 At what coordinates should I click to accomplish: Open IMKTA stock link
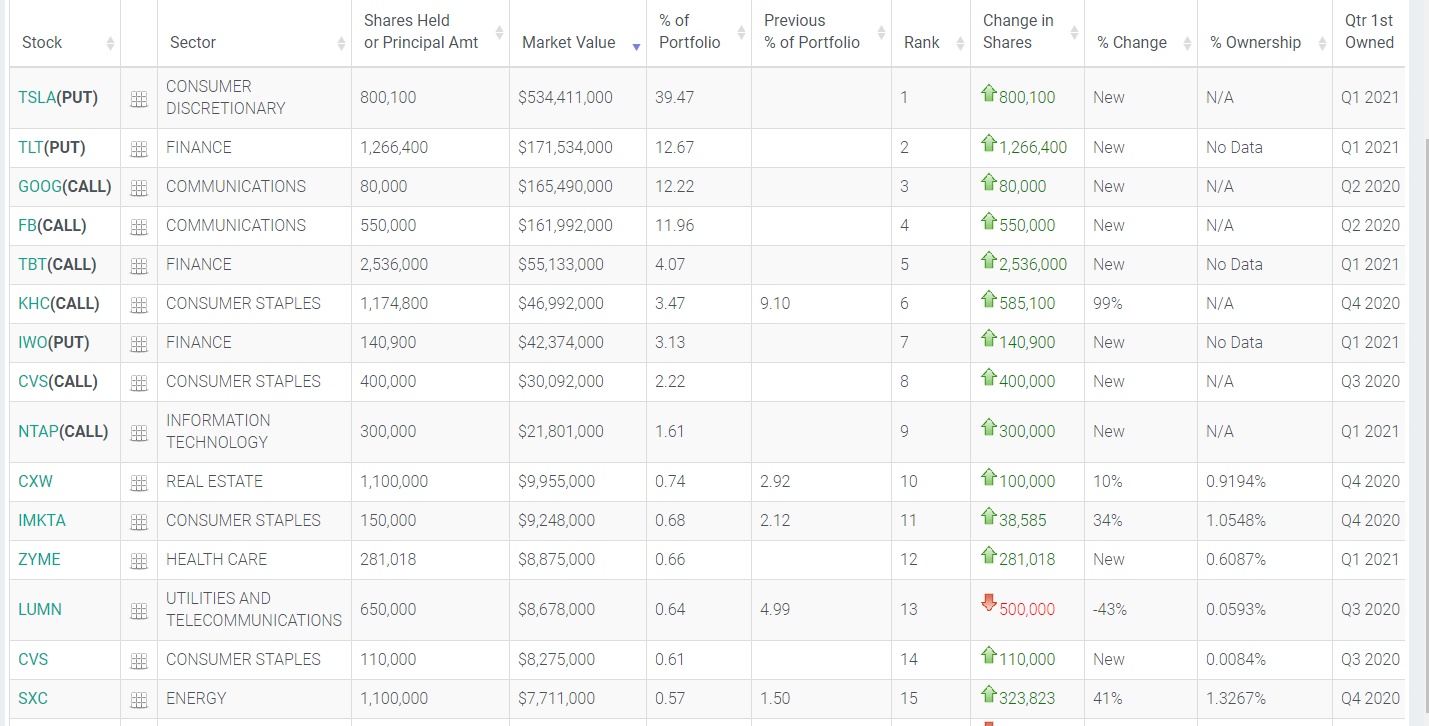[42, 521]
